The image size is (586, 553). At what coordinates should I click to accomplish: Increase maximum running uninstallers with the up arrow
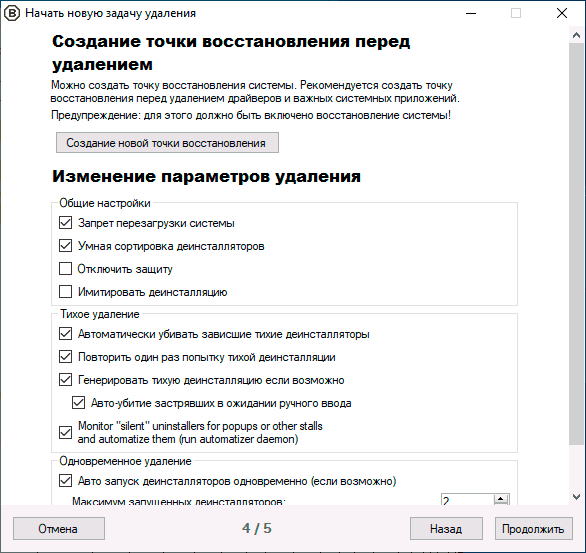click(501, 499)
